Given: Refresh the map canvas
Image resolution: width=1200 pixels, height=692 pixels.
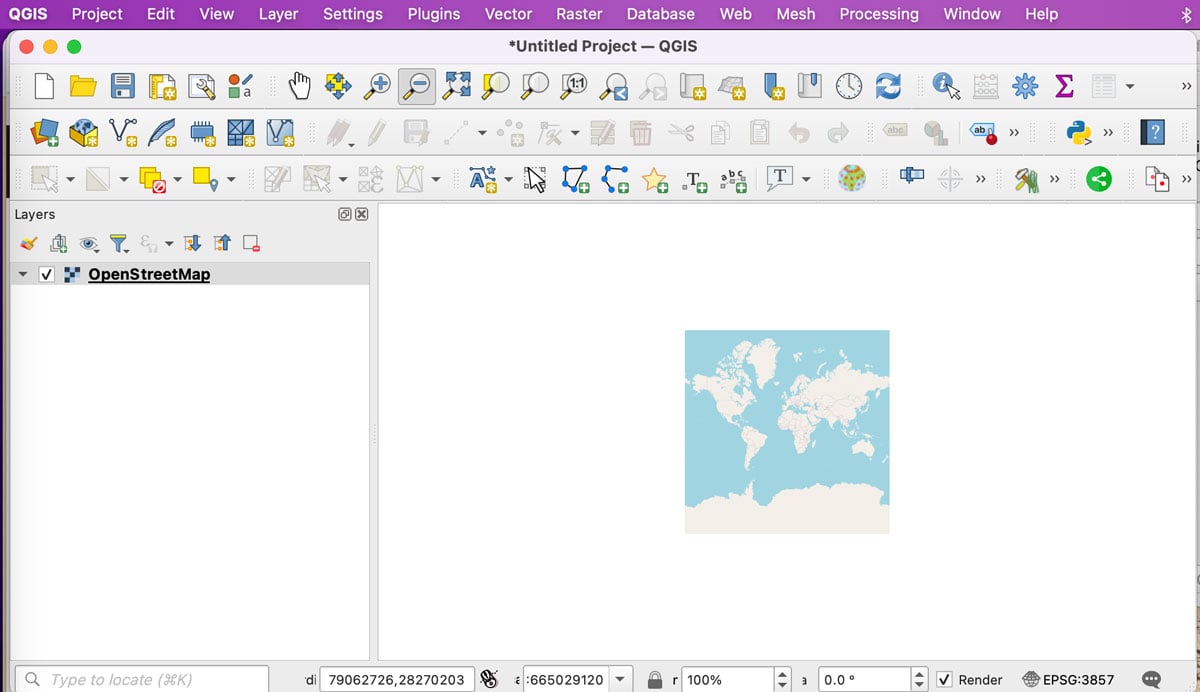Looking at the screenshot, I should pyautogui.click(x=887, y=86).
